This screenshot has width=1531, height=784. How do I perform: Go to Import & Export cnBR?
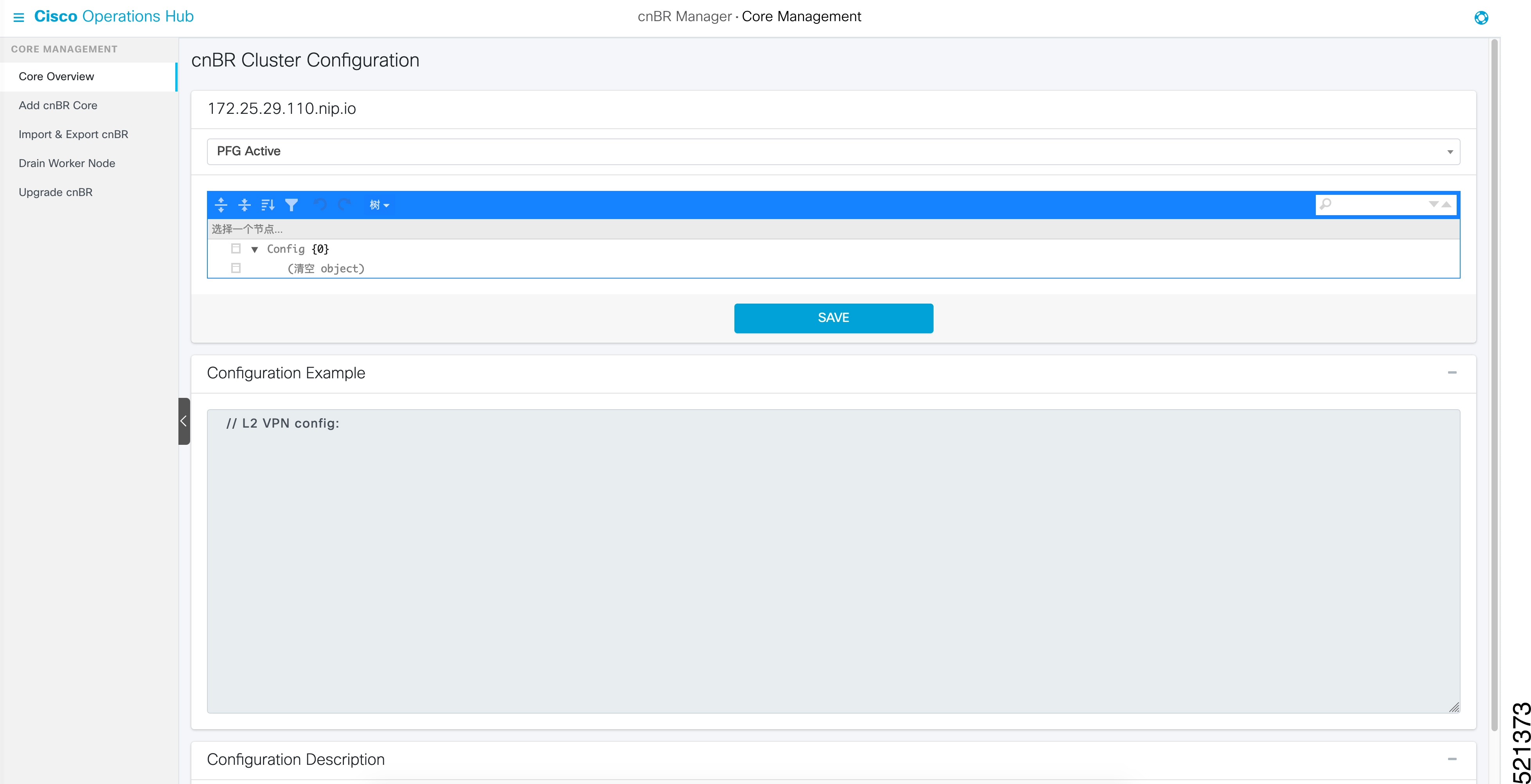pyautogui.click(x=73, y=134)
